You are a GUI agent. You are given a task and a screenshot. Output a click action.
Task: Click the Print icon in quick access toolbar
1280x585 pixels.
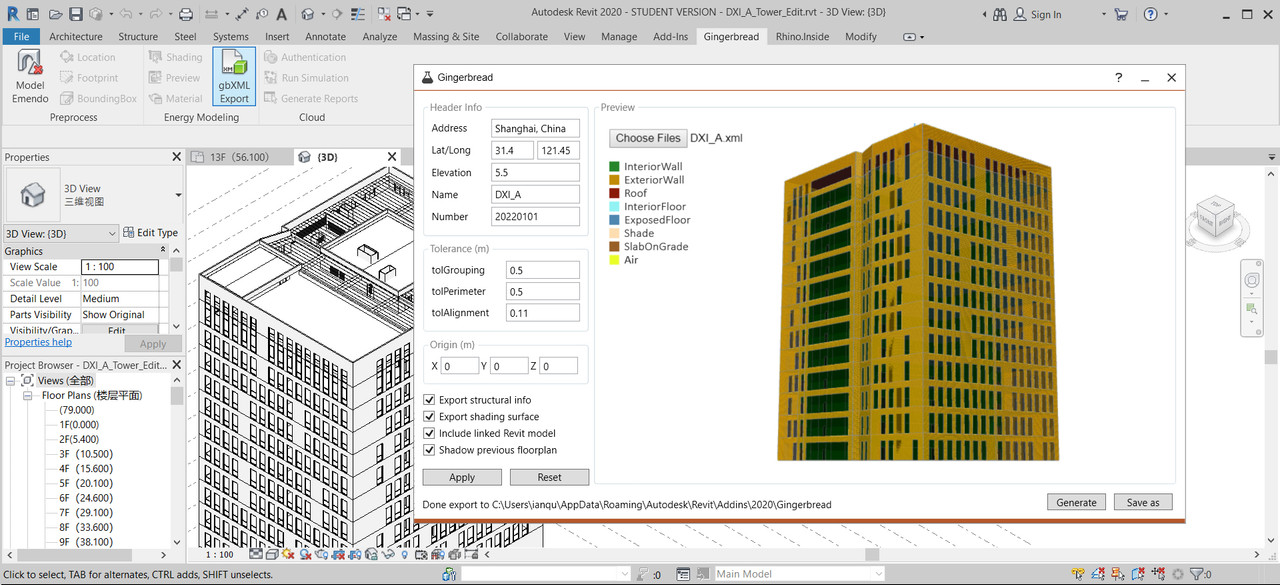pos(185,14)
